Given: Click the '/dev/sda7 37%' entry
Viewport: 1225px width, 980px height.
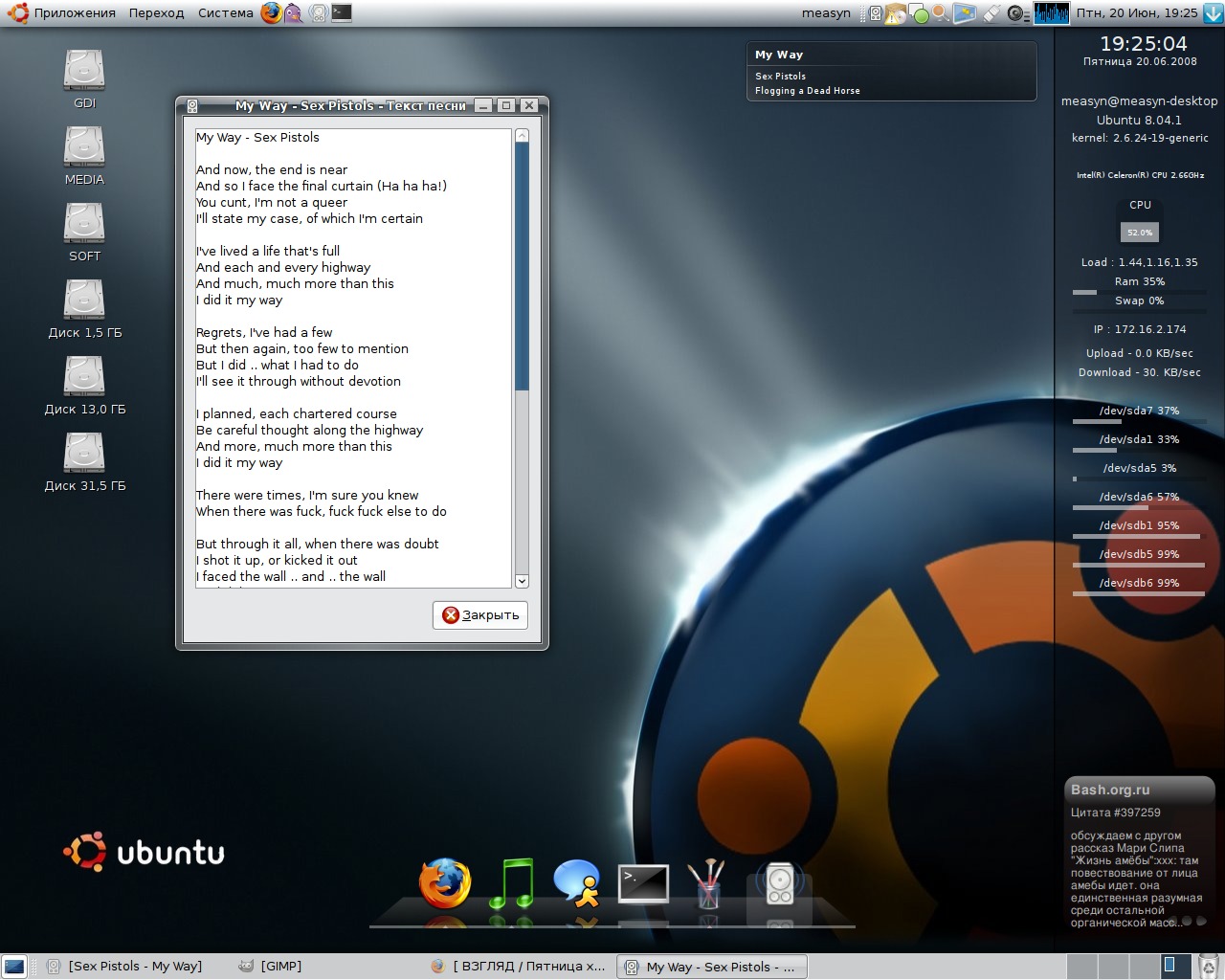Looking at the screenshot, I should pos(1139,411).
